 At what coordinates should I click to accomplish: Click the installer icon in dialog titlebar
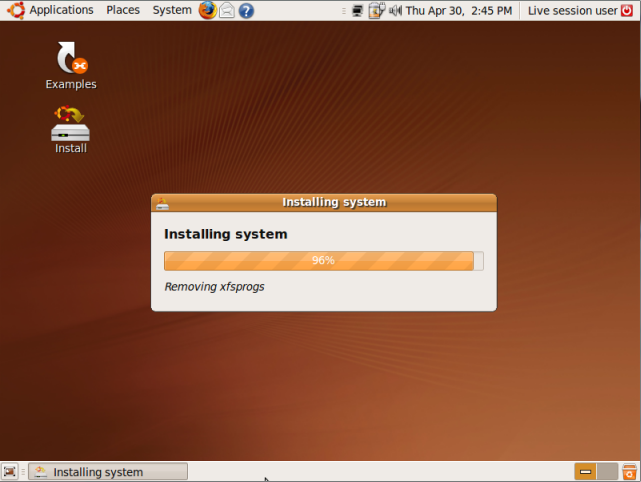click(162, 203)
